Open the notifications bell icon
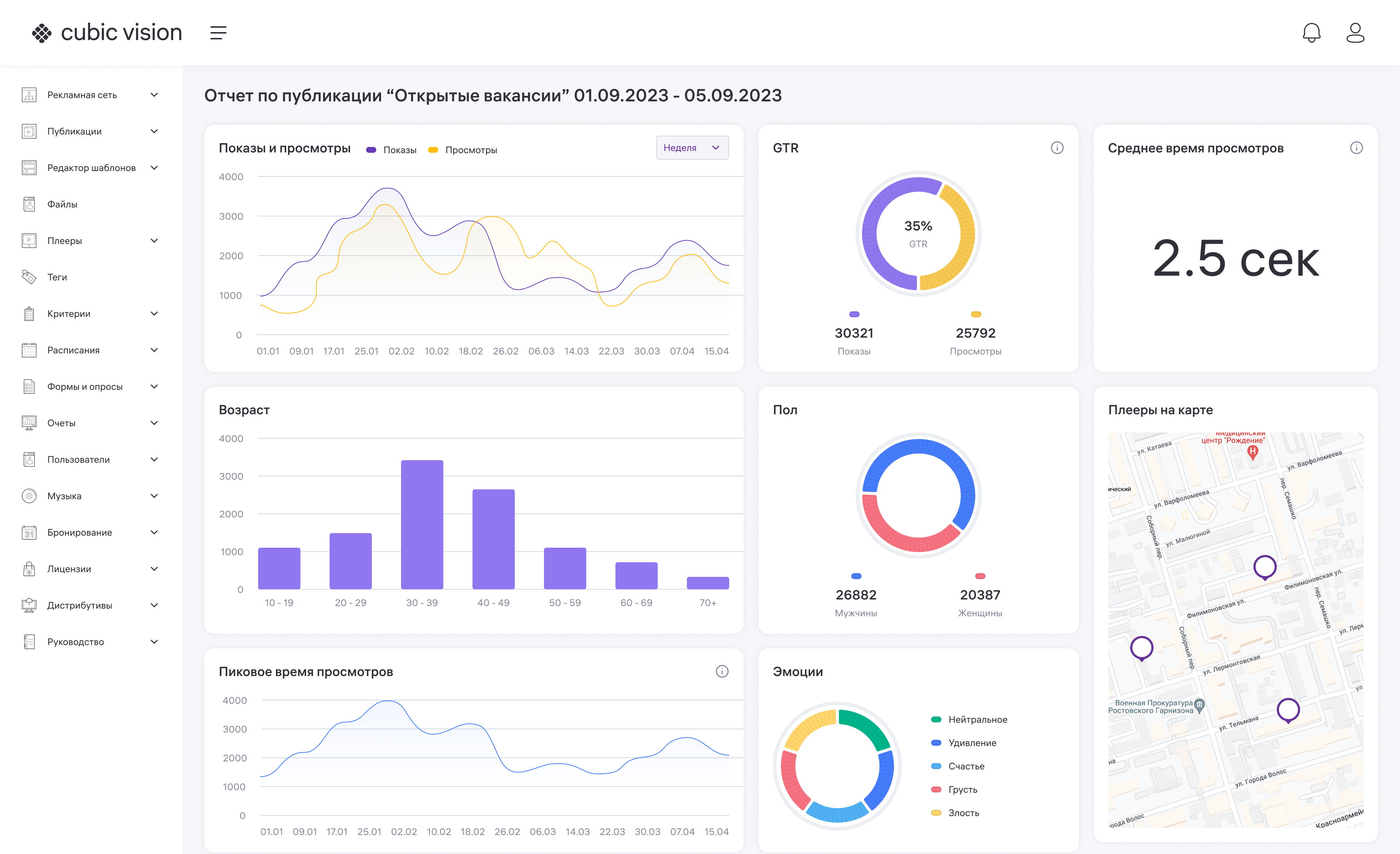 point(1311,33)
